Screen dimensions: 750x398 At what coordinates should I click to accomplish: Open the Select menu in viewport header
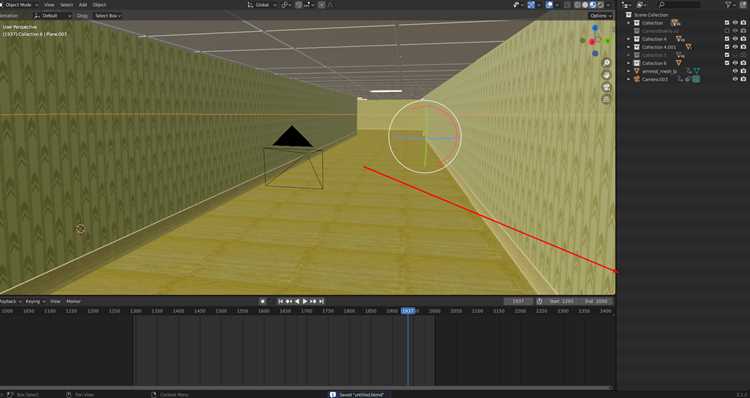pos(66,5)
